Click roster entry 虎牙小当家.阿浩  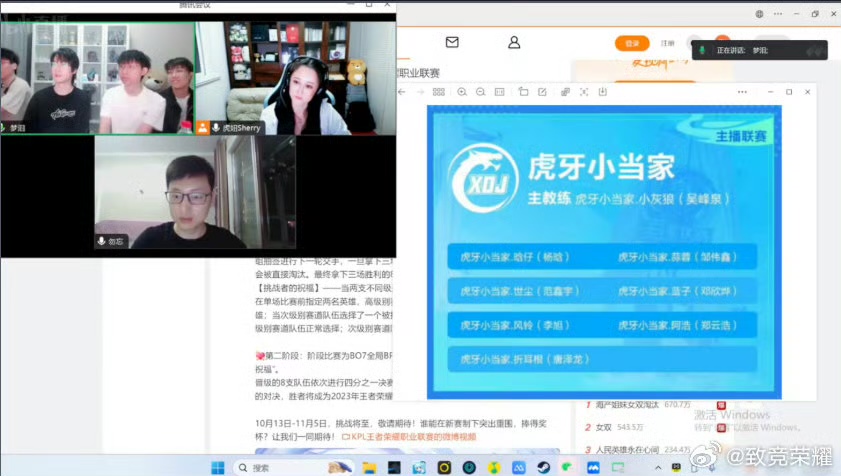(x=677, y=325)
